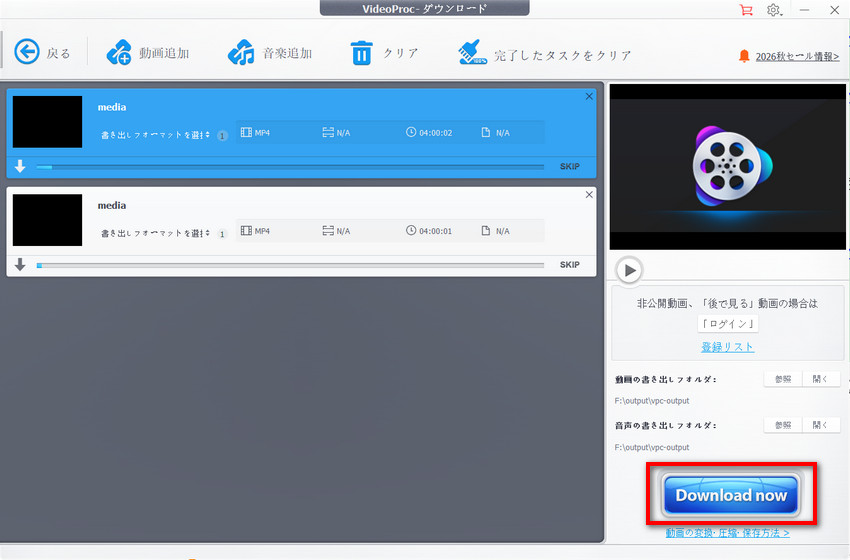Open the shopping cart icon in title bar
The height and width of the screenshot is (560, 850).
(x=746, y=10)
